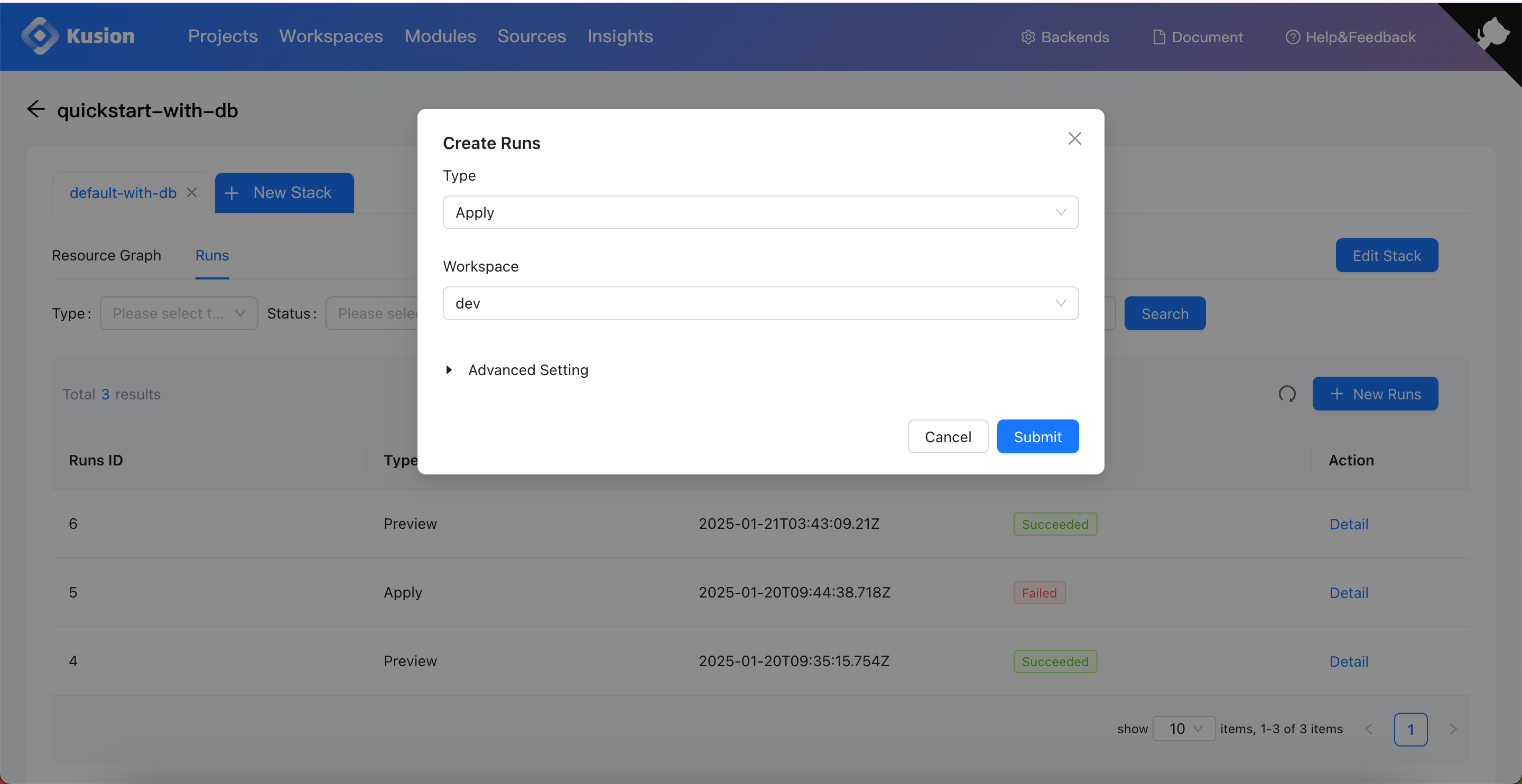
Task: Go to the next page of results
Action: click(x=1453, y=729)
